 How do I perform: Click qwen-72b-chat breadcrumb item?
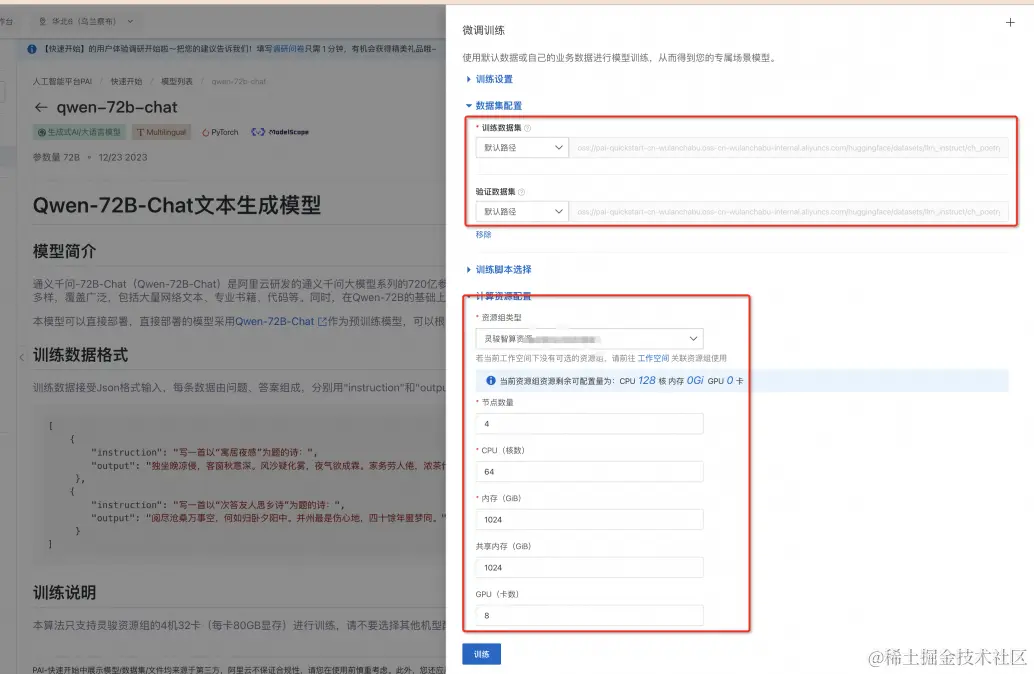[x=239, y=82]
